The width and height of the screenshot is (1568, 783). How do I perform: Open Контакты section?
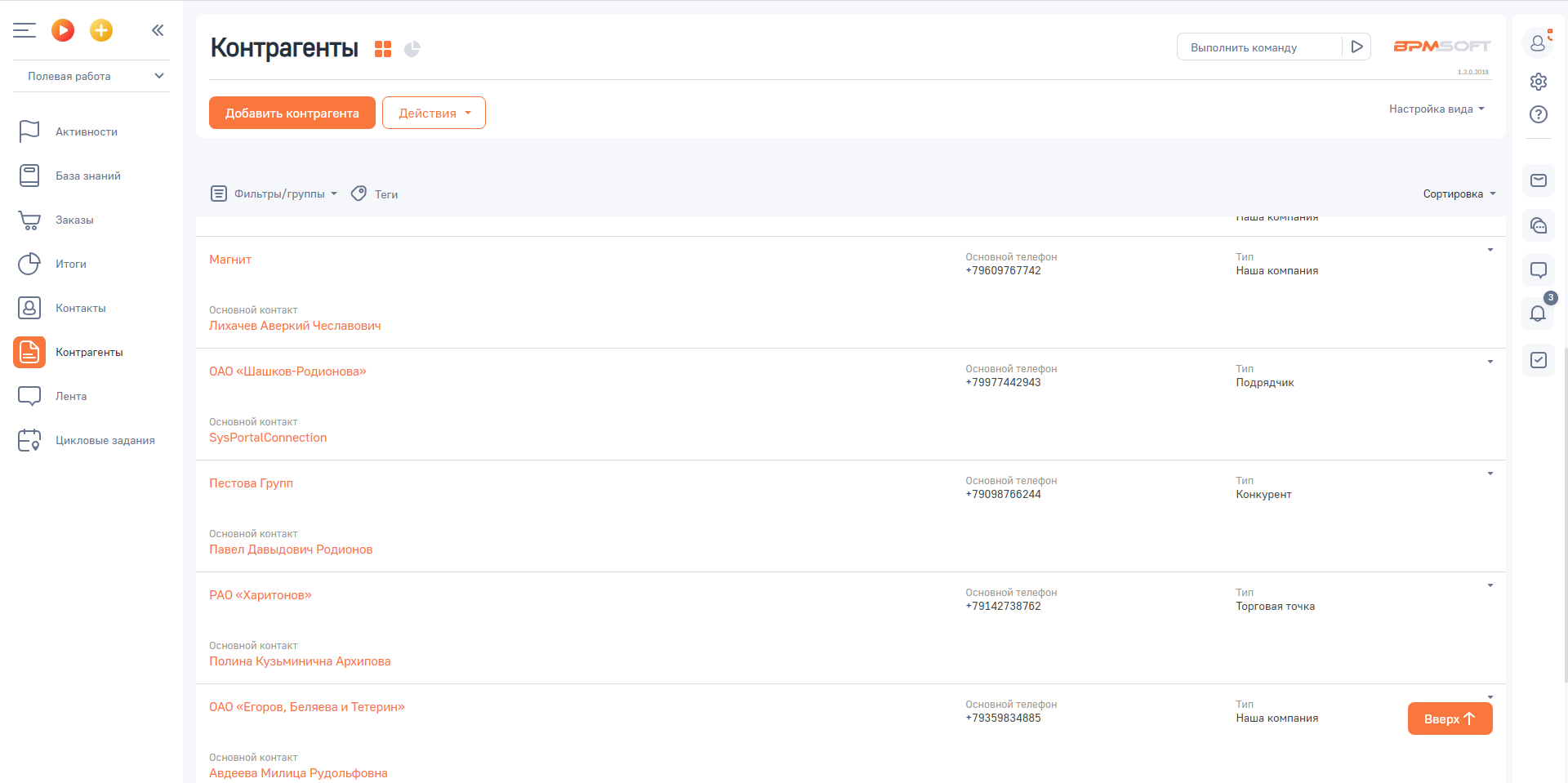pyautogui.click(x=81, y=308)
